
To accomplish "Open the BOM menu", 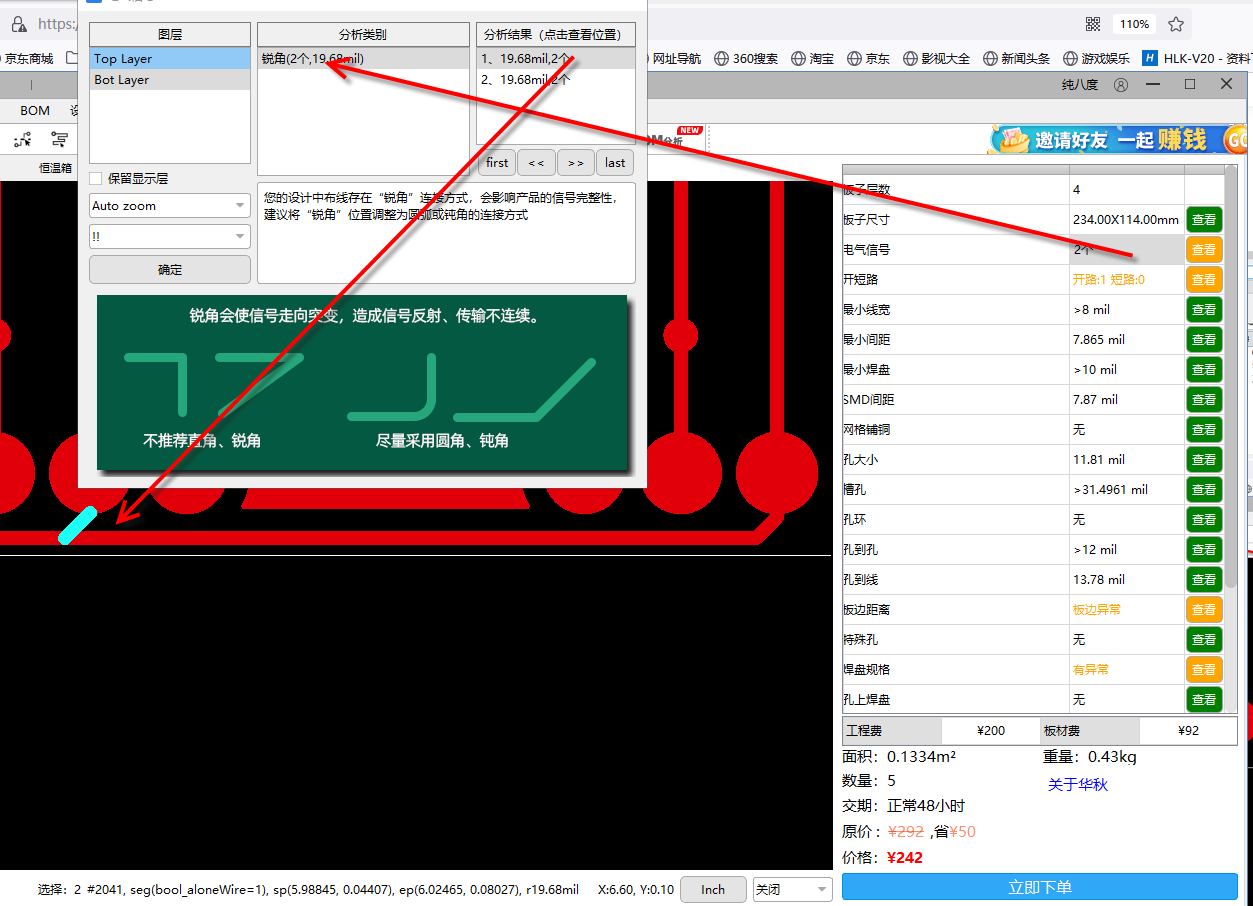I will 35,111.
